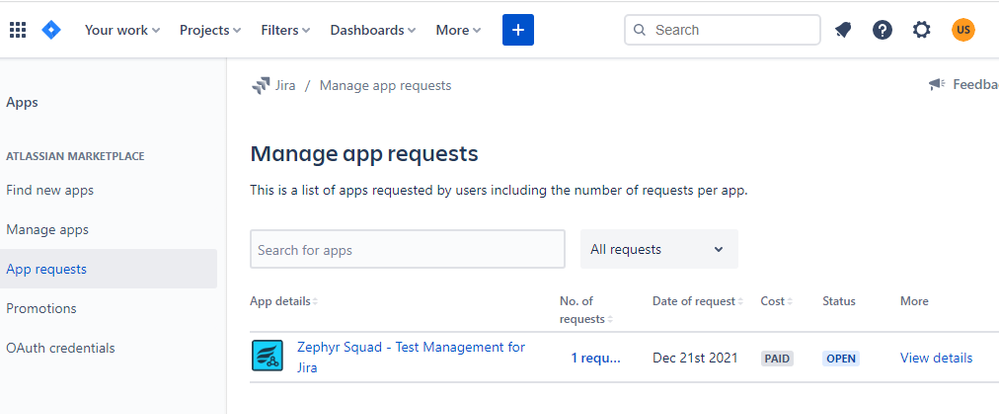This screenshot has height=414, width=999.
Task: Open the app switcher grid icon
Action: [18, 30]
